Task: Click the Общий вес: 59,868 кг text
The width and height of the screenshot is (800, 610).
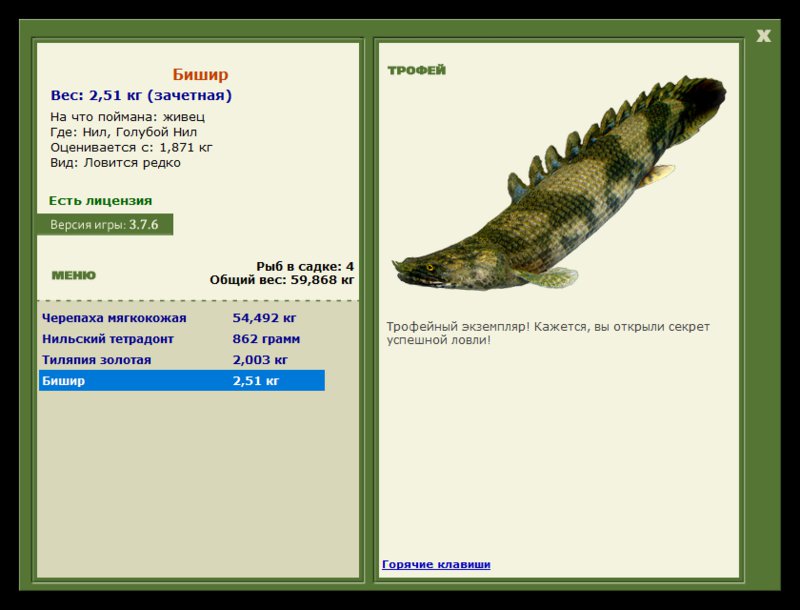Action: (282, 279)
